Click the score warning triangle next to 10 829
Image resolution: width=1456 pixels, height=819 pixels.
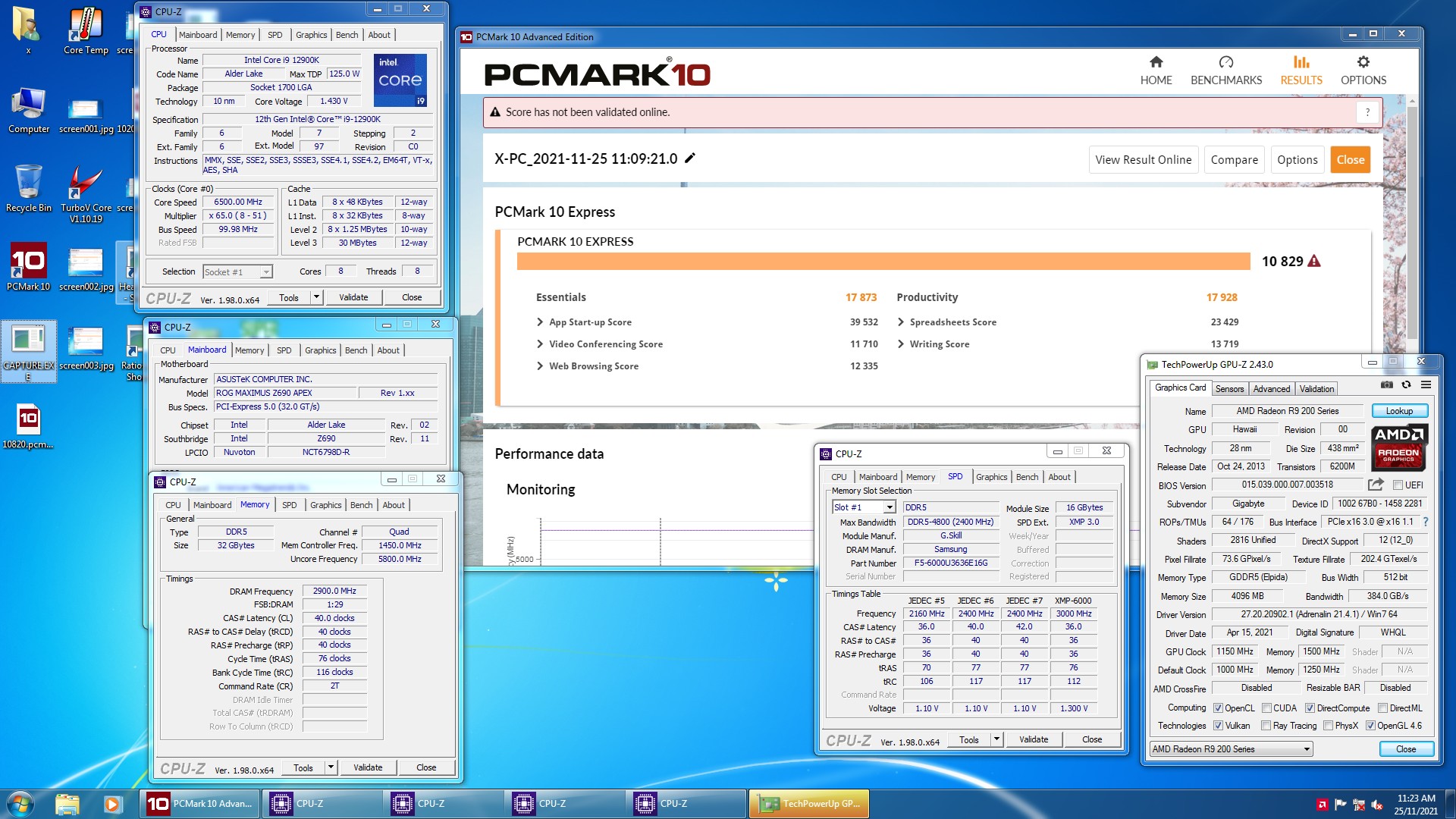click(1314, 261)
